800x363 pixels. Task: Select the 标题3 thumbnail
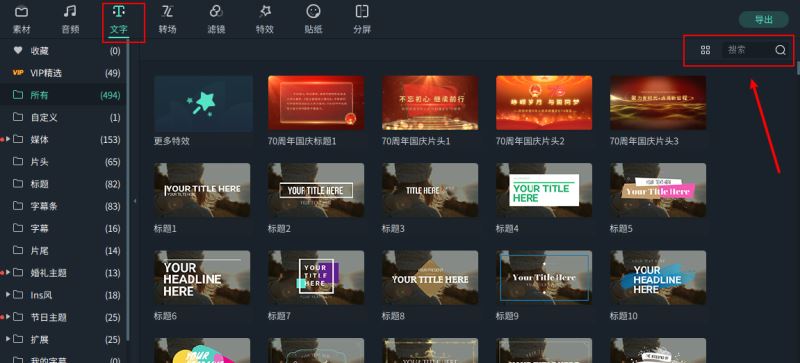coord(430,190)
